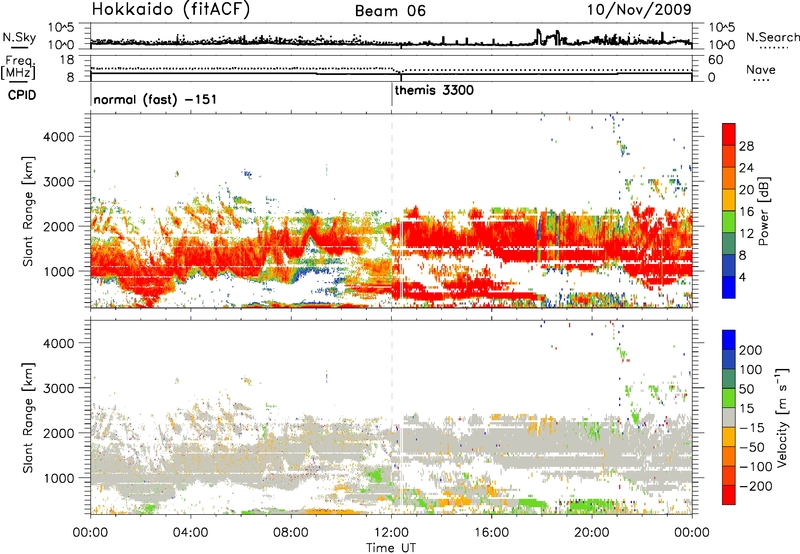Image resolution: width=800 pixels, height=554 pixels.
Task: Click Power bar blue segment below 4
Action: [x=729, y=287]
